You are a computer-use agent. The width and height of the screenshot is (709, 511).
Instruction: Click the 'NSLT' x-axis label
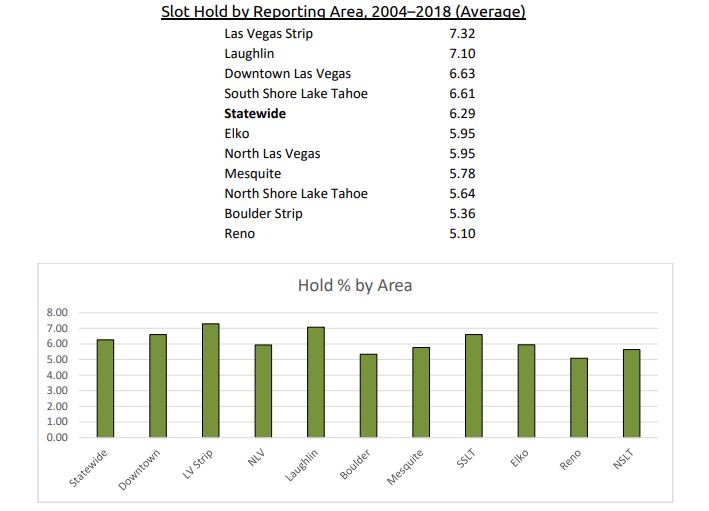coord(623,459)
